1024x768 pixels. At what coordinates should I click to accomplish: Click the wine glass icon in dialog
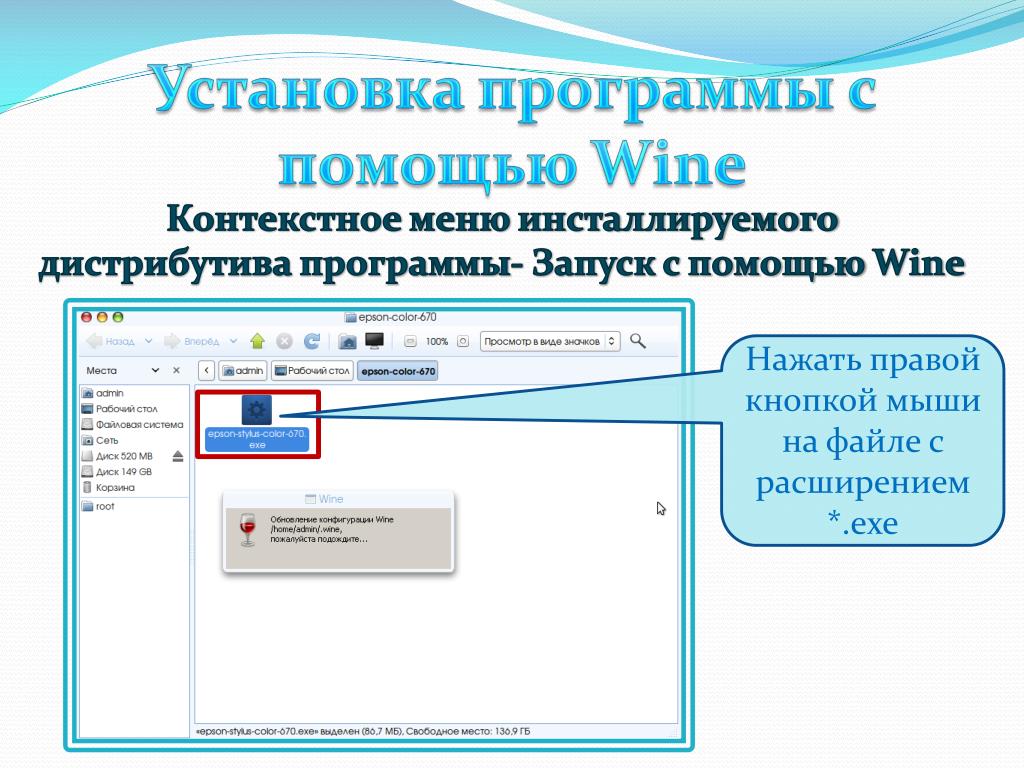click(x=248, y=530)
